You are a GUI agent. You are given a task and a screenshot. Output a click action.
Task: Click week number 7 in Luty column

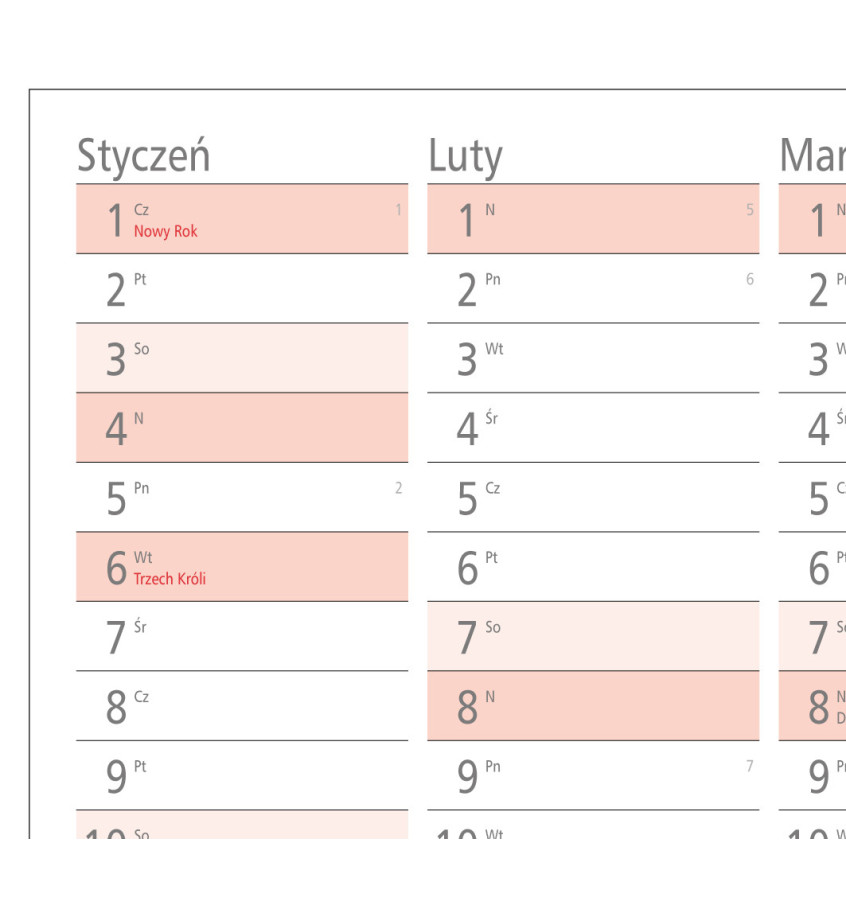coord(750,767)
